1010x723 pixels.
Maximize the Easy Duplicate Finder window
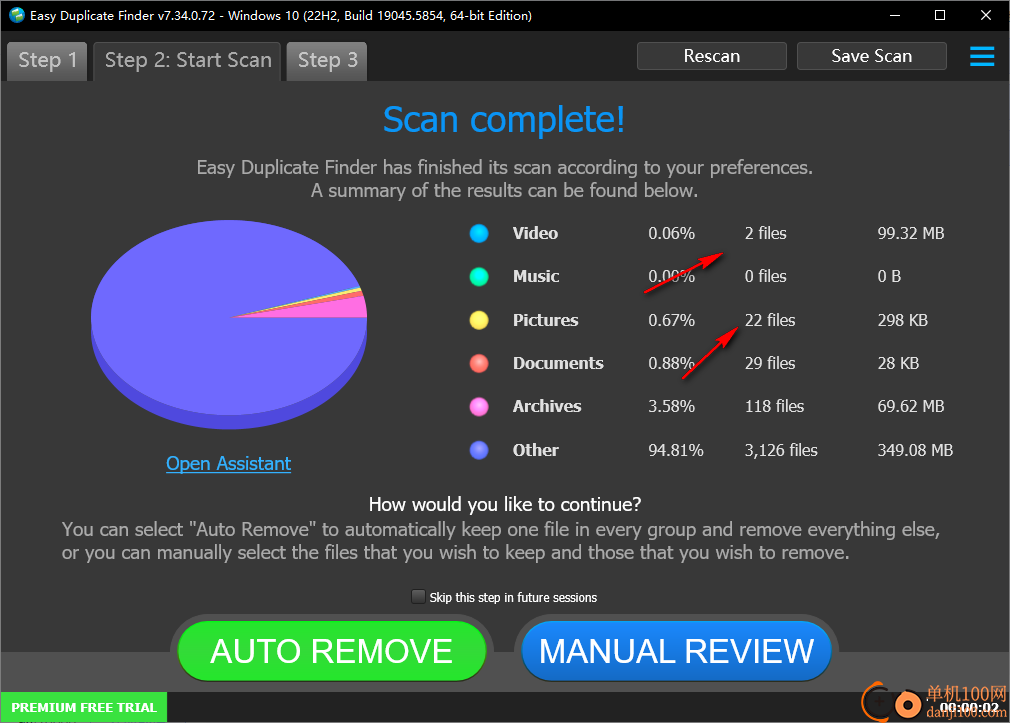point(940,15)
